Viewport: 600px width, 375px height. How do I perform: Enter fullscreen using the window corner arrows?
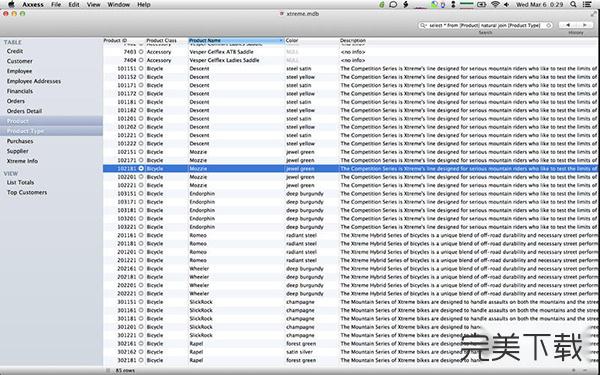point(593,14)
